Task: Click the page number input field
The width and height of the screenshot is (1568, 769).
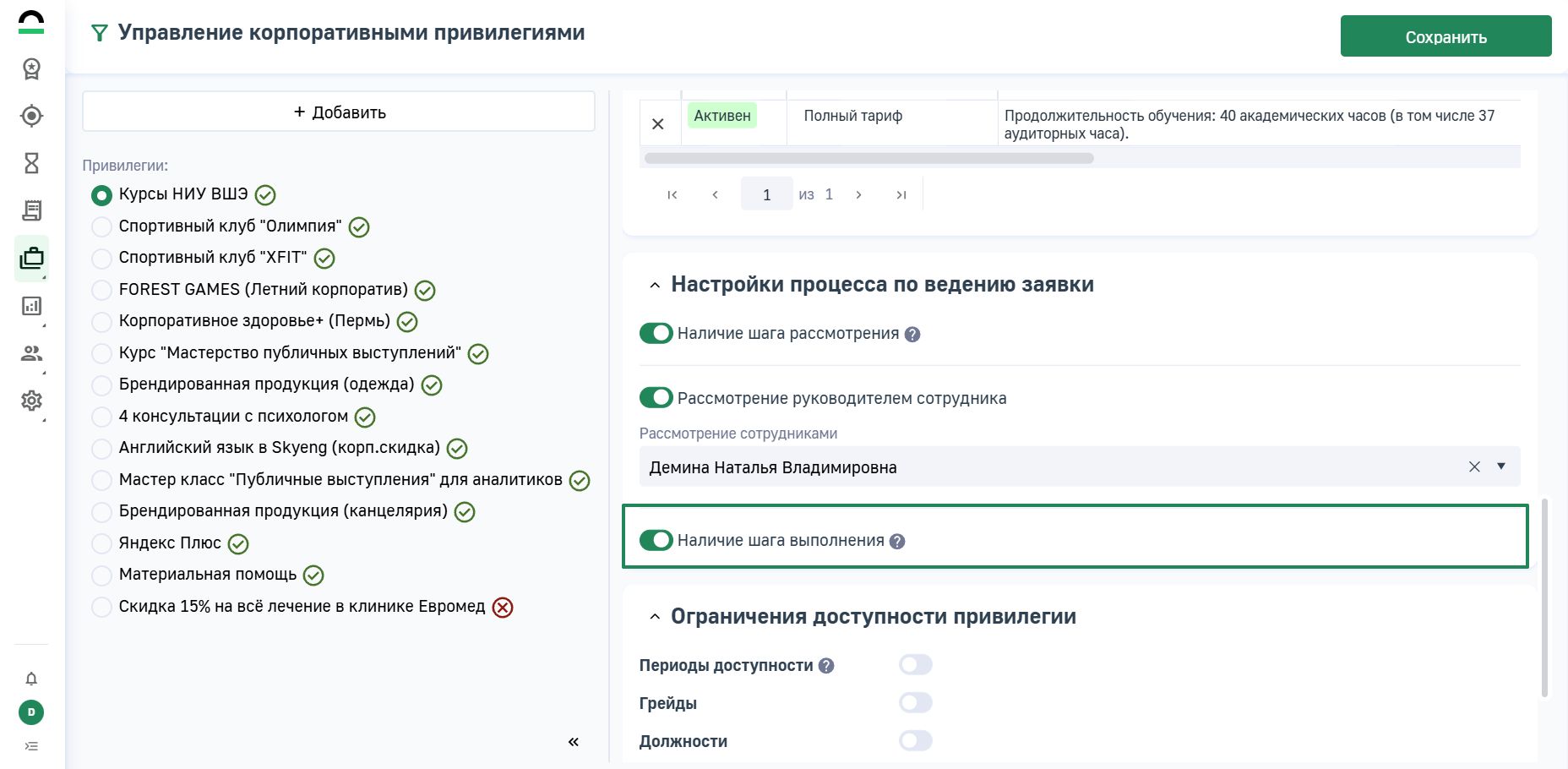Action: (766, 194)
